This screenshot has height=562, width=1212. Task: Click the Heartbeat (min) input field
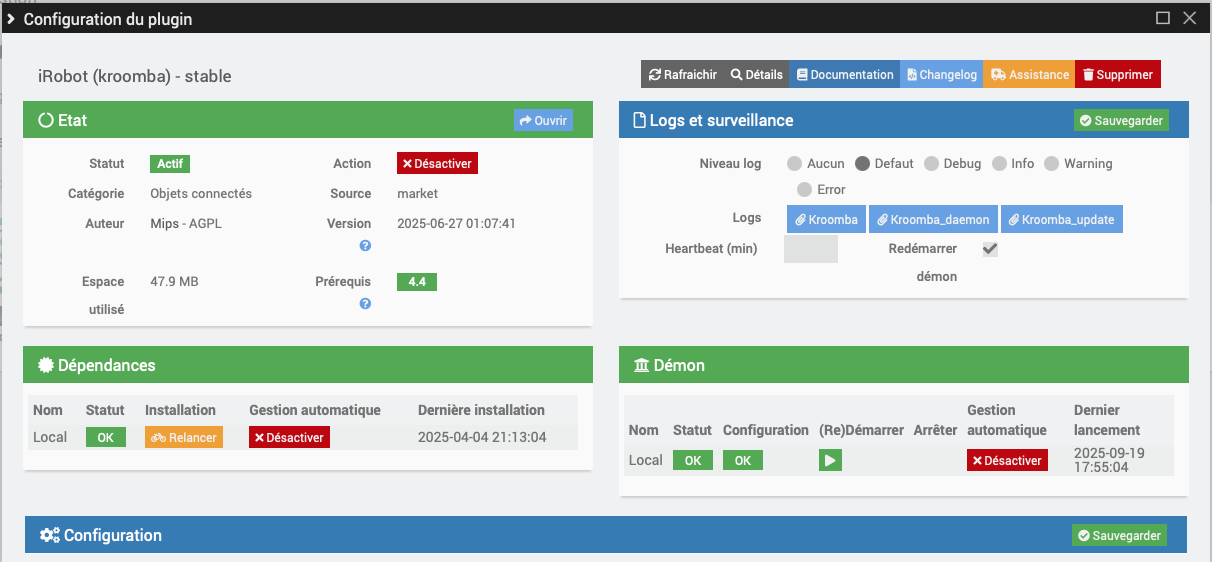point(811,249)
